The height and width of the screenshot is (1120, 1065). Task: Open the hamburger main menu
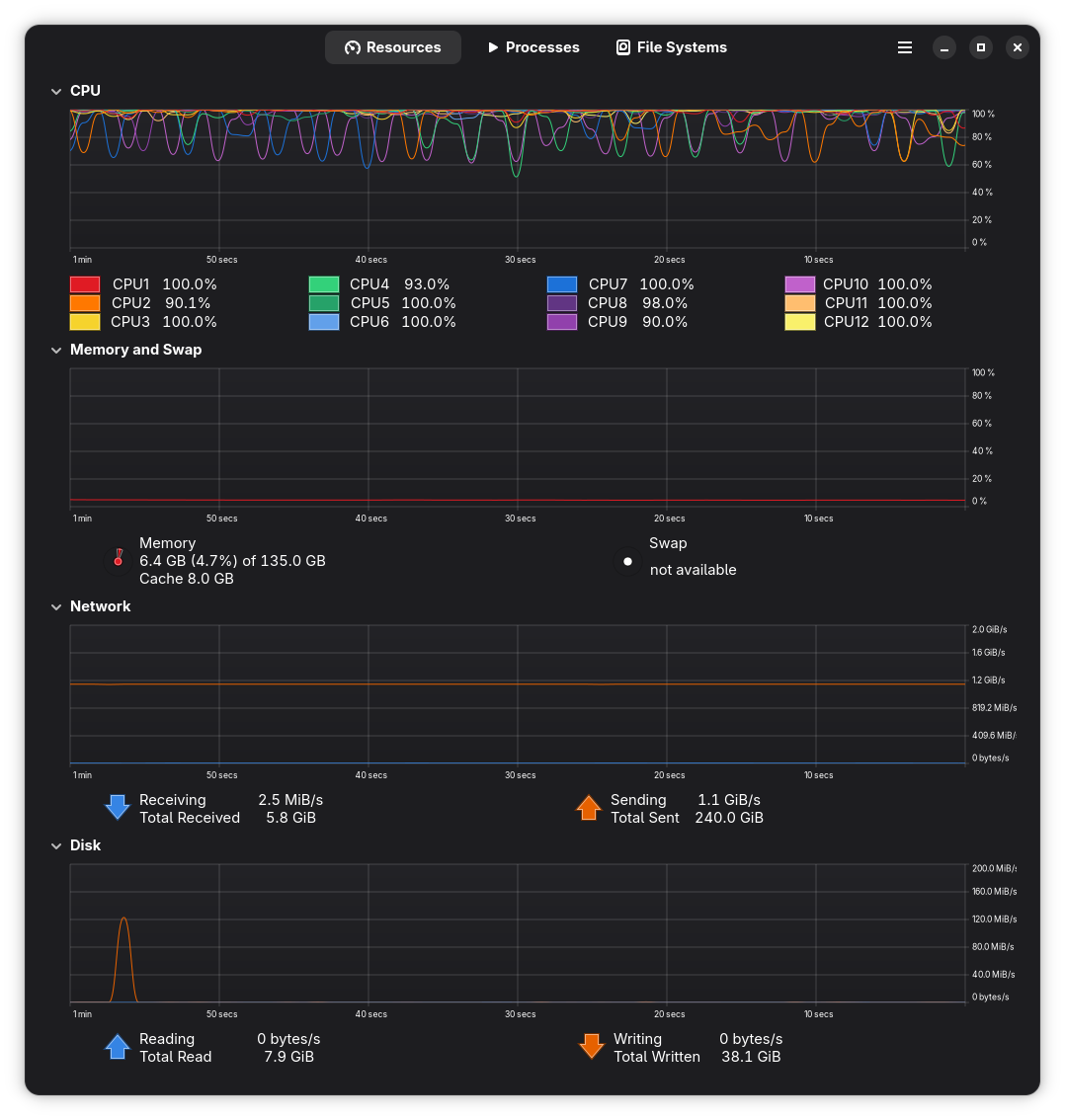(904, 47)
